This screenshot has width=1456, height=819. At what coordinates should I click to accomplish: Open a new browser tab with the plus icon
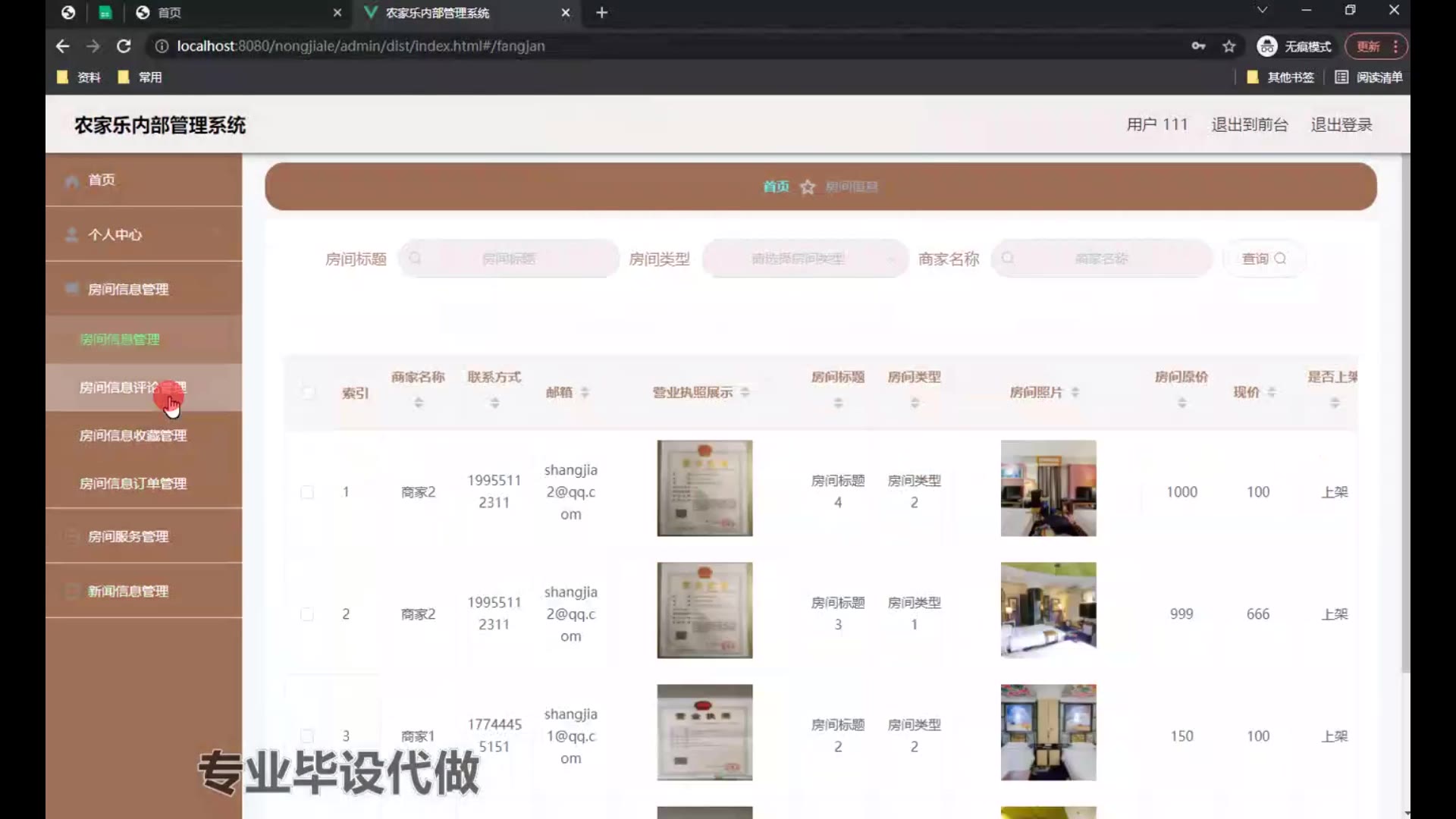[x=601, y=13]
